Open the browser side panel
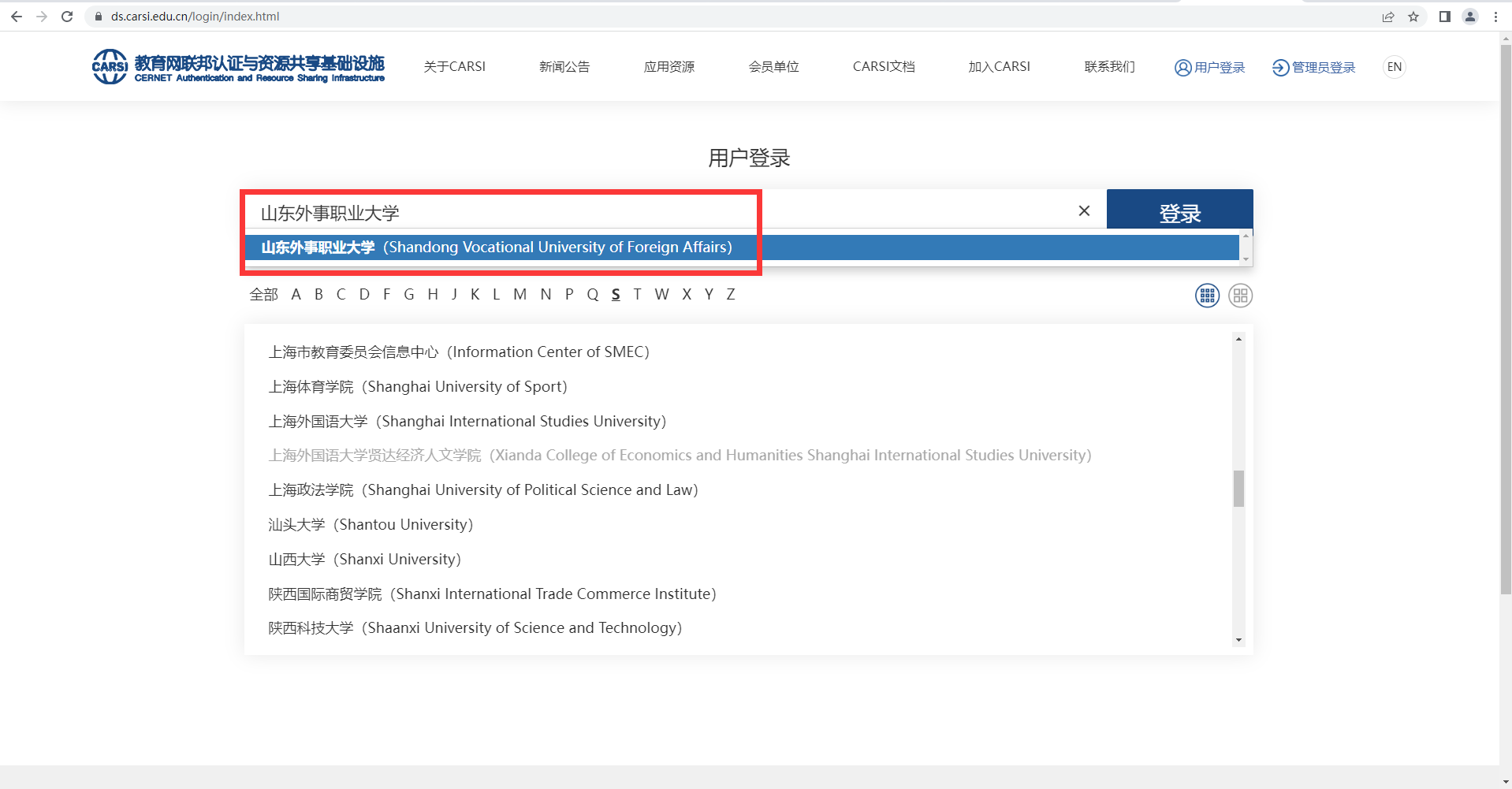Screen dimensions: 1512x789 click(1445, 17)
